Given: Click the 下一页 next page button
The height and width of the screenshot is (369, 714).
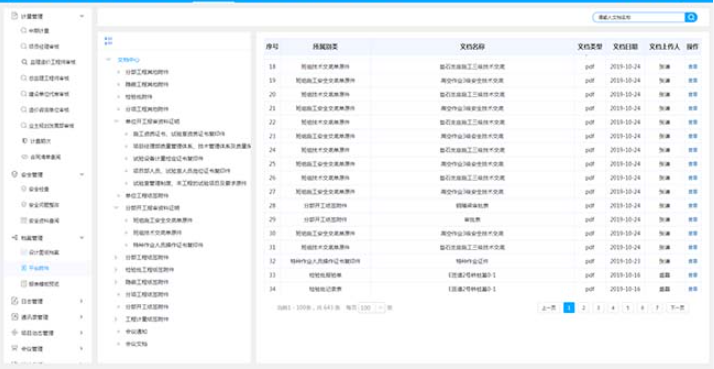Looking at the screenshot, I should (678, 308).
